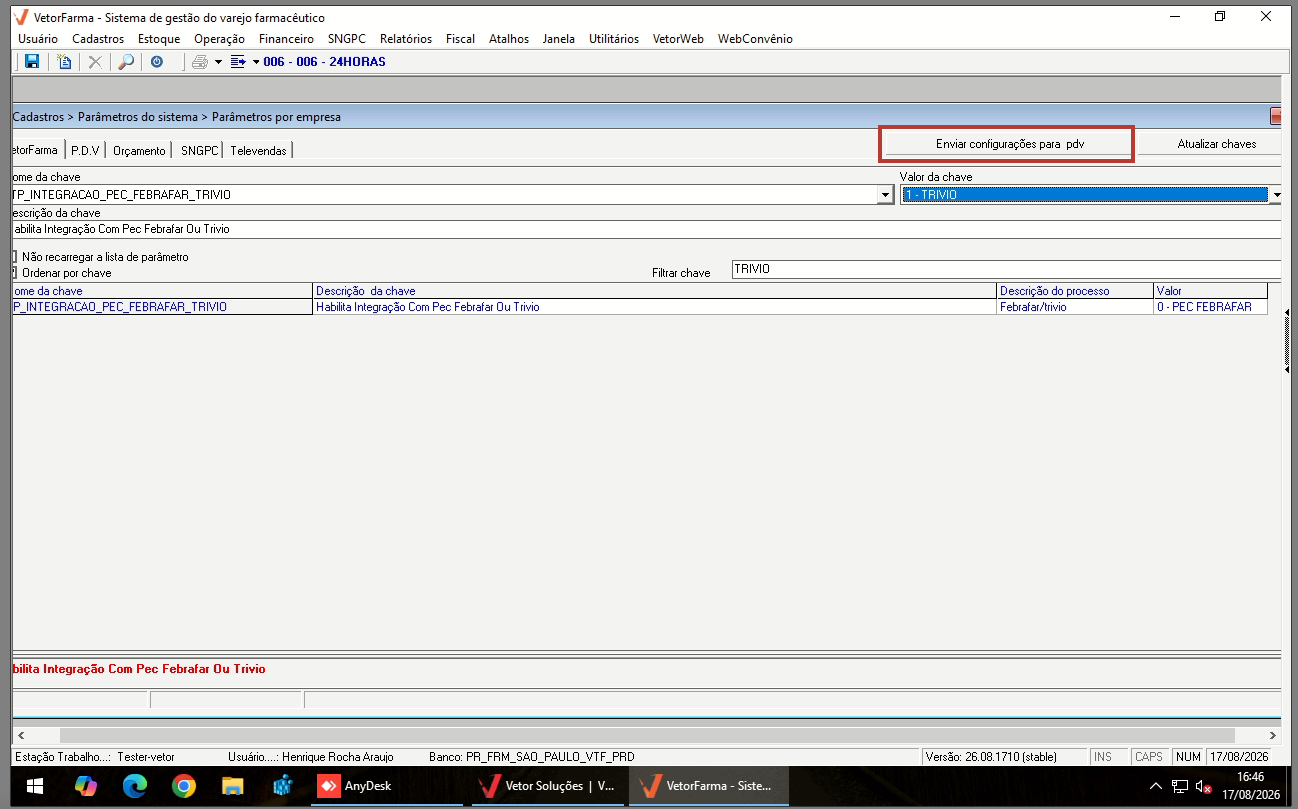Switch to AnyDesk in the taskbar
Viewport: 1298px width, 809px height.
pos(387,787)
